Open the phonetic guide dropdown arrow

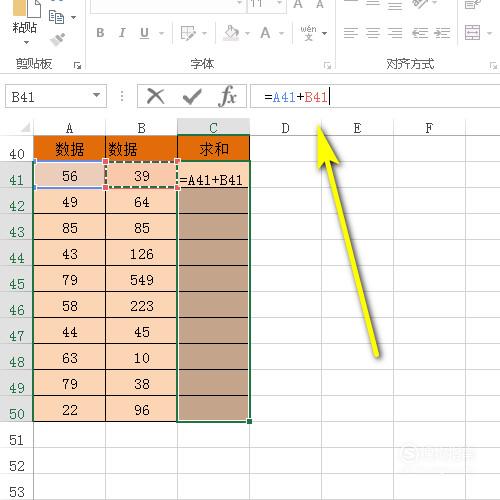click(325, 33)
